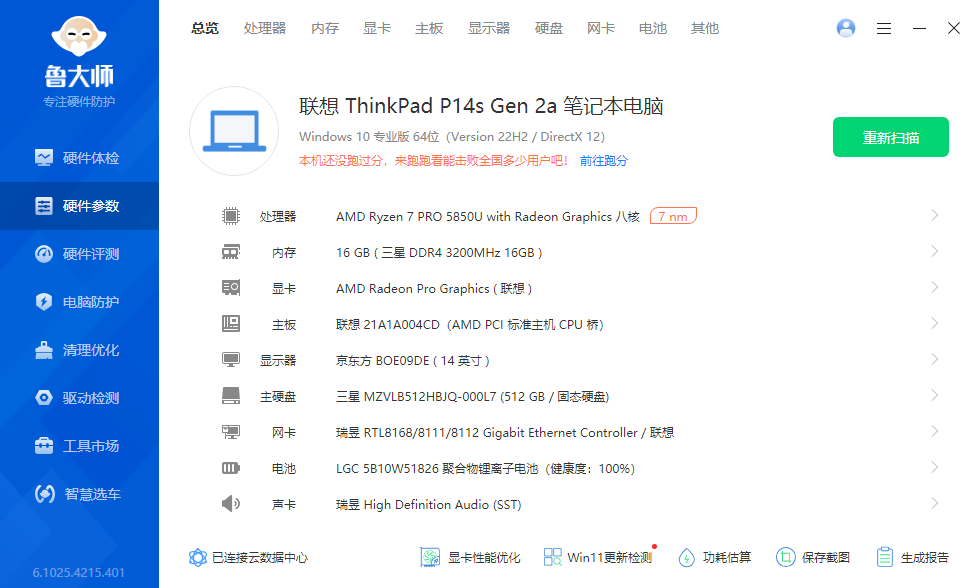Expand the 声卡 row chevron
978x588 pixels.
pos(934,504)
